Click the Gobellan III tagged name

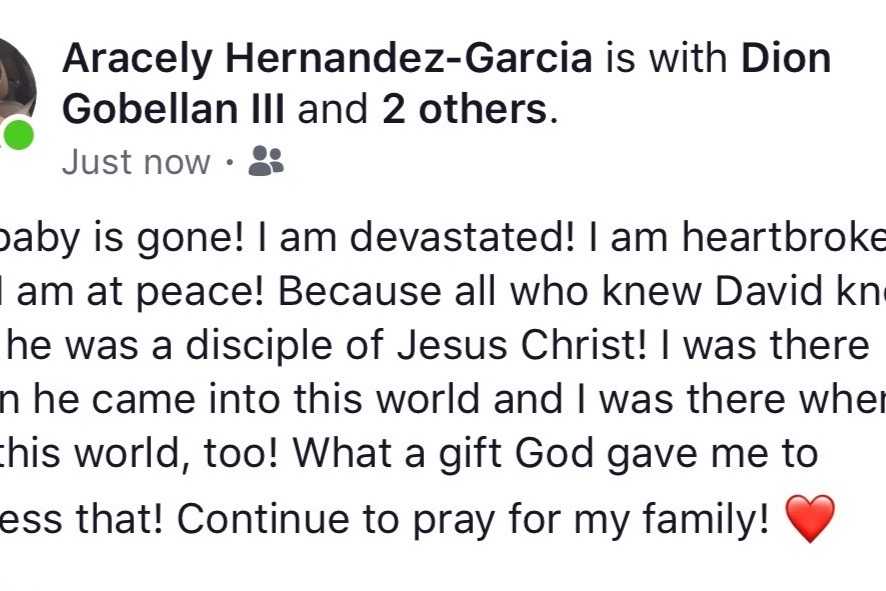tap(173, 109)
